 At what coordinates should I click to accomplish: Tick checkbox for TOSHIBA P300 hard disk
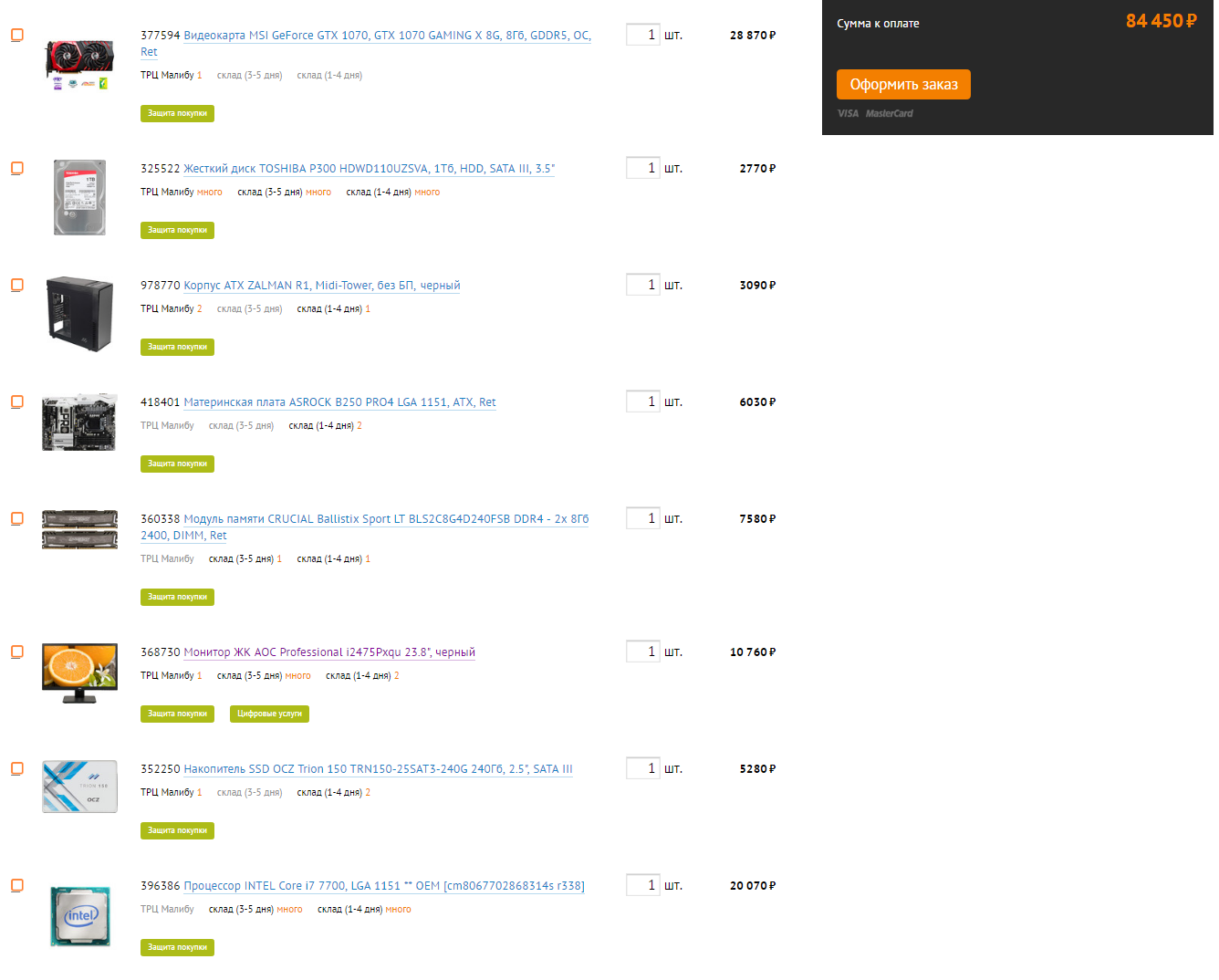[x=16, y=168]
